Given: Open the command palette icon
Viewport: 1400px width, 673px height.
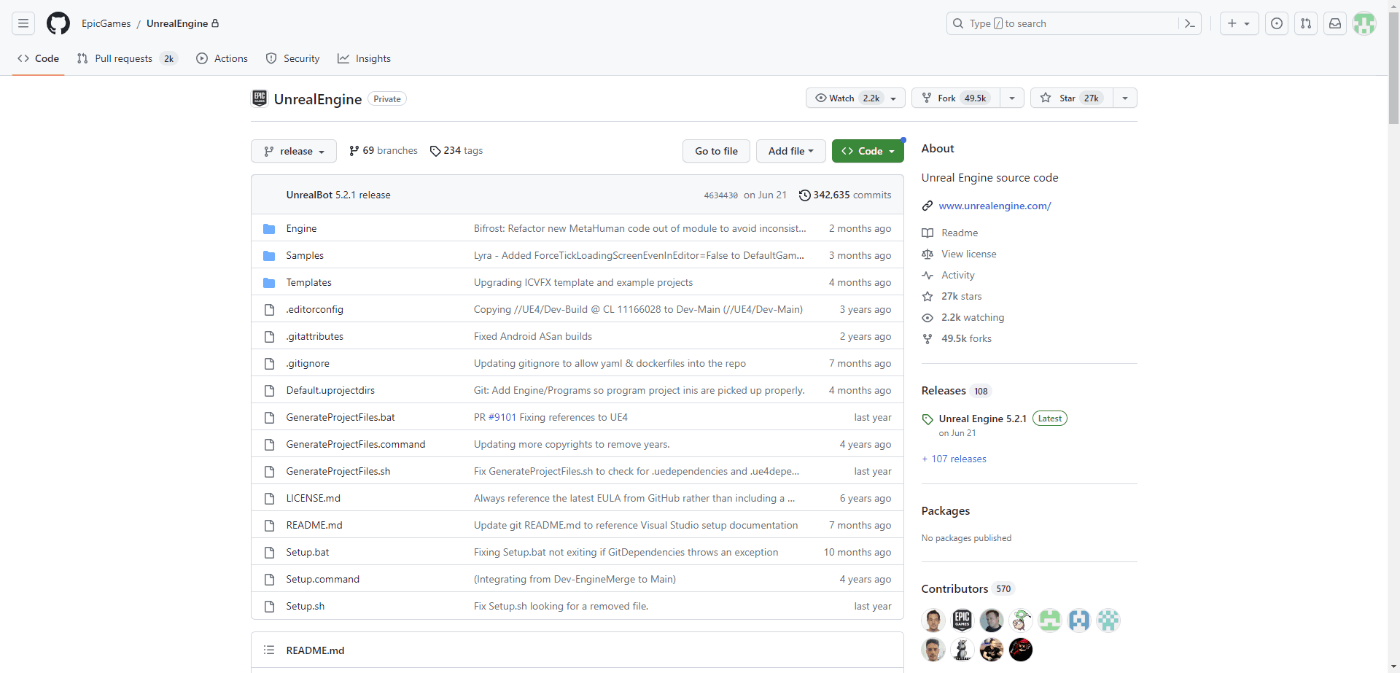Looking at the screenshot, I should point(1189,23).
